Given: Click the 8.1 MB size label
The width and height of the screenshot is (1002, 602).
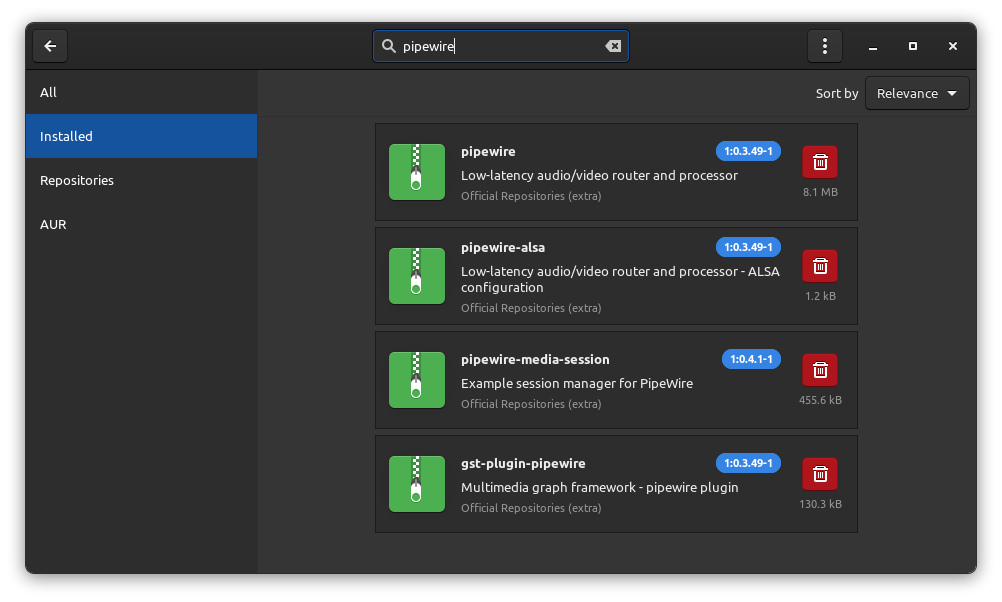Looking at the screenshot, I should [x=820, y=192].
